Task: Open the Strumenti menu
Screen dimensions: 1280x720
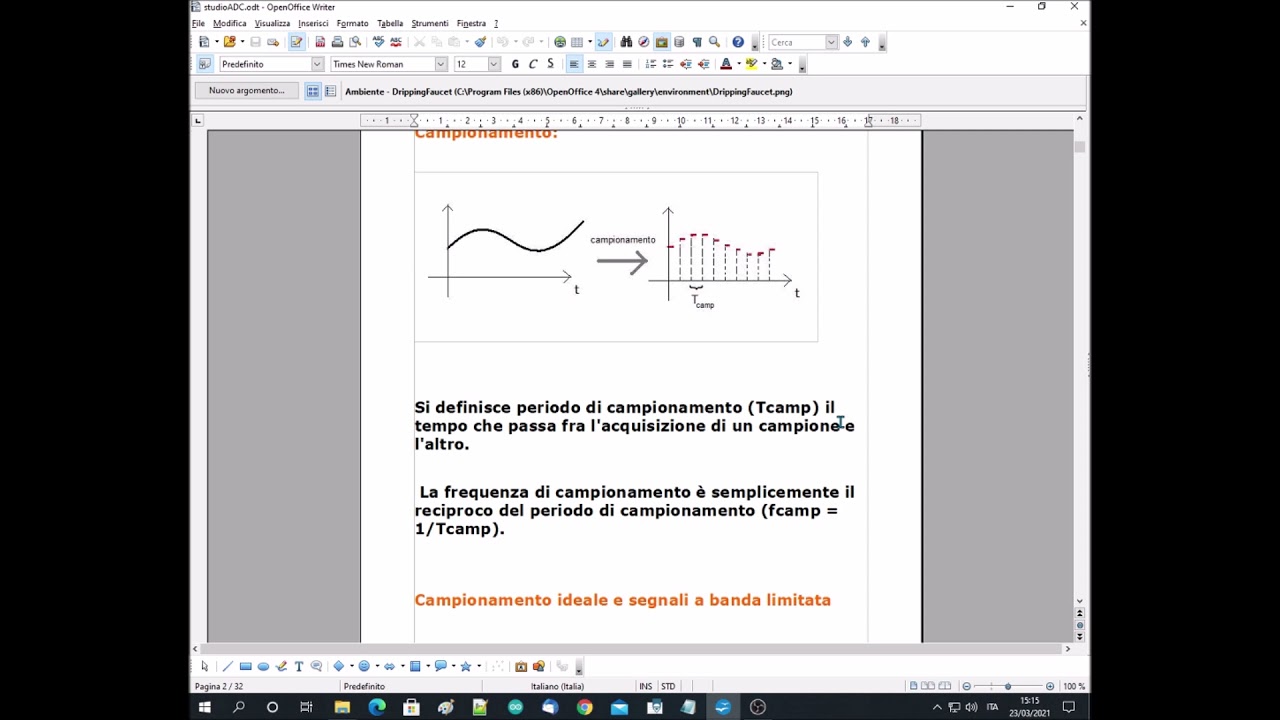Action: coord(430,23)
